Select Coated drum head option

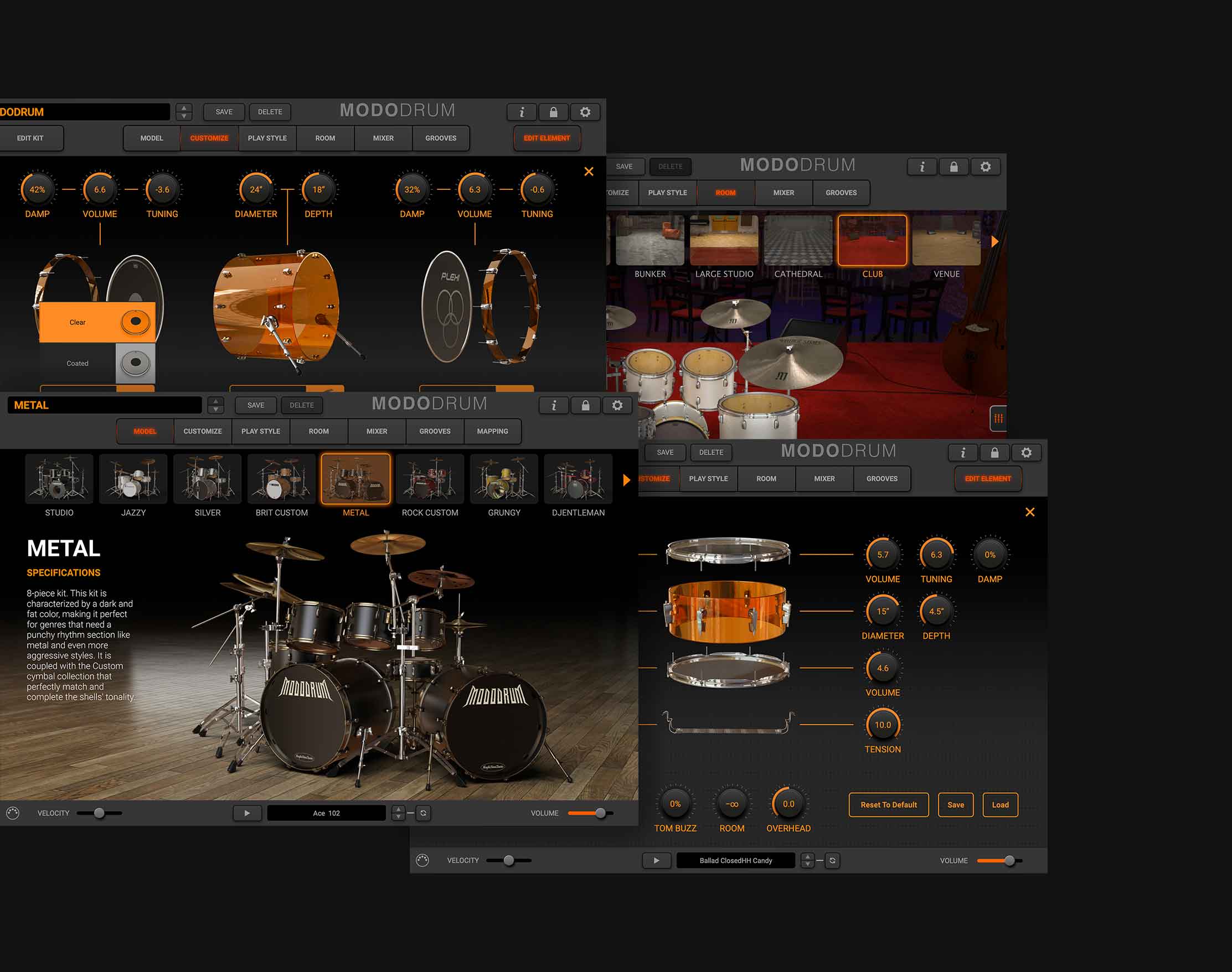click(x=97, y=363)
